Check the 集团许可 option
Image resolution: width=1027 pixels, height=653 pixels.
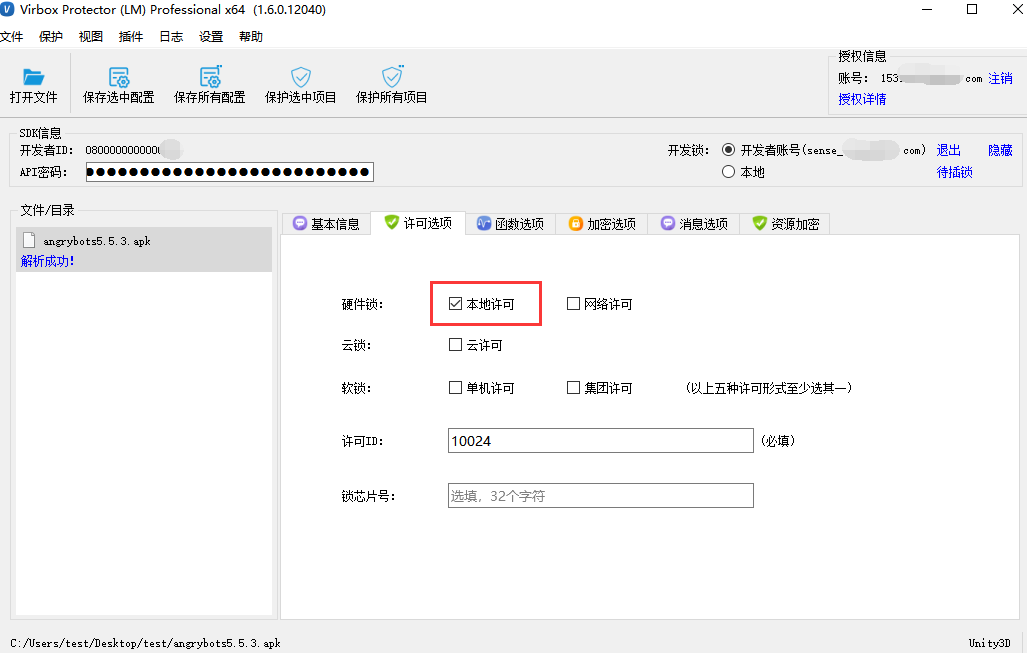tap(573, 388)
